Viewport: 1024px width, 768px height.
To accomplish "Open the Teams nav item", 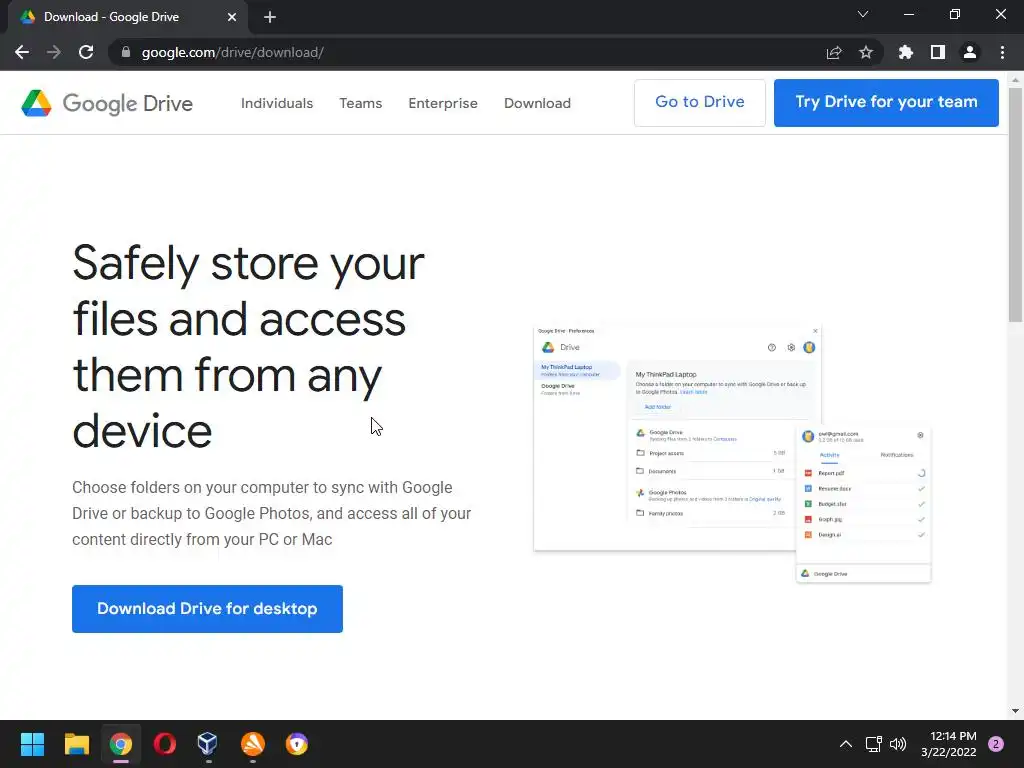I will pos(360,103).
